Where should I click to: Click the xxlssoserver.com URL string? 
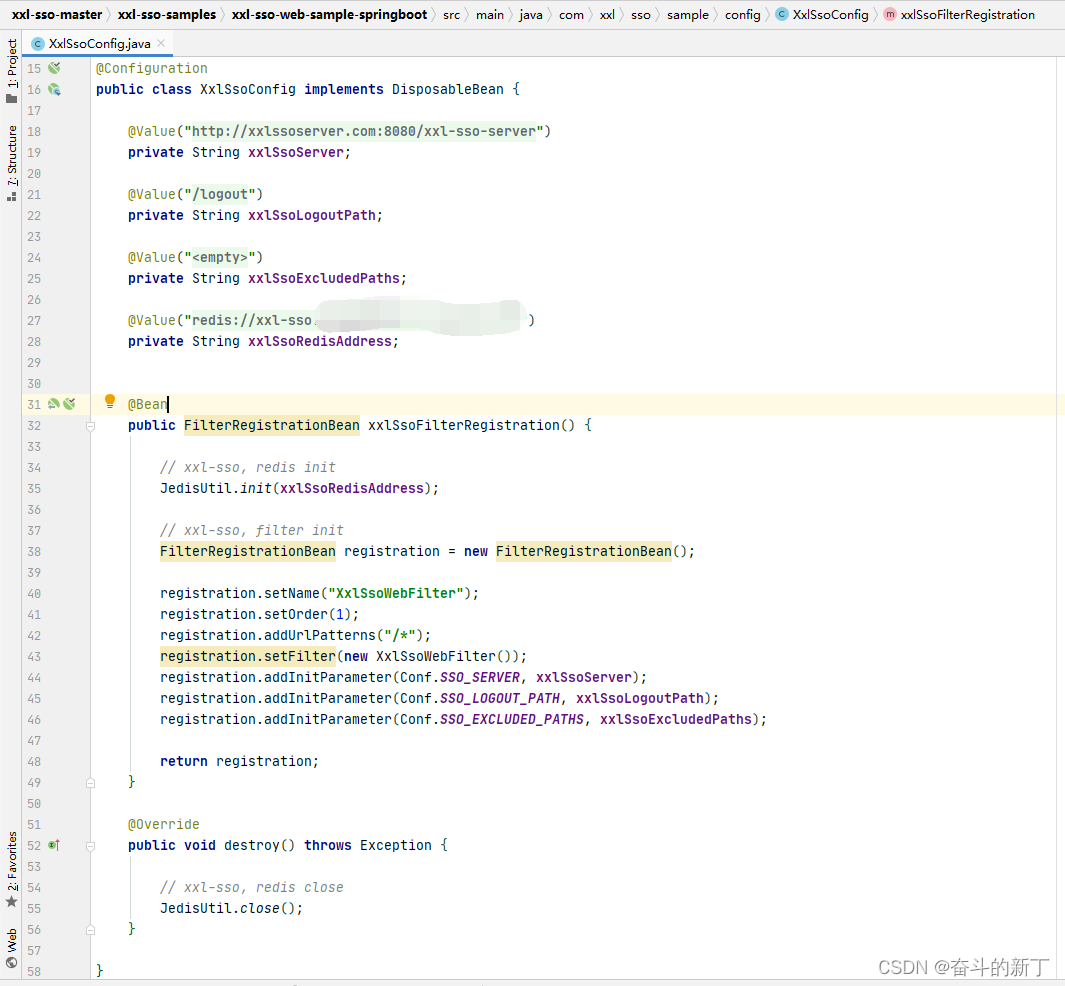363,131
